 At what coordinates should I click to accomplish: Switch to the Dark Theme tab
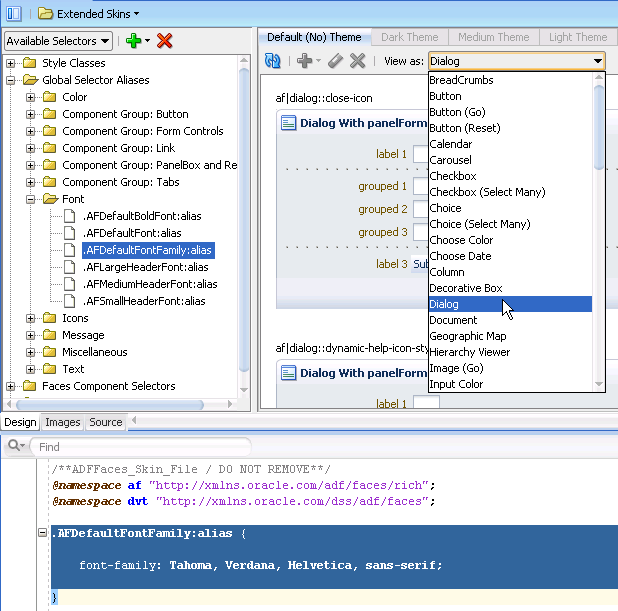tap(409, 37)
